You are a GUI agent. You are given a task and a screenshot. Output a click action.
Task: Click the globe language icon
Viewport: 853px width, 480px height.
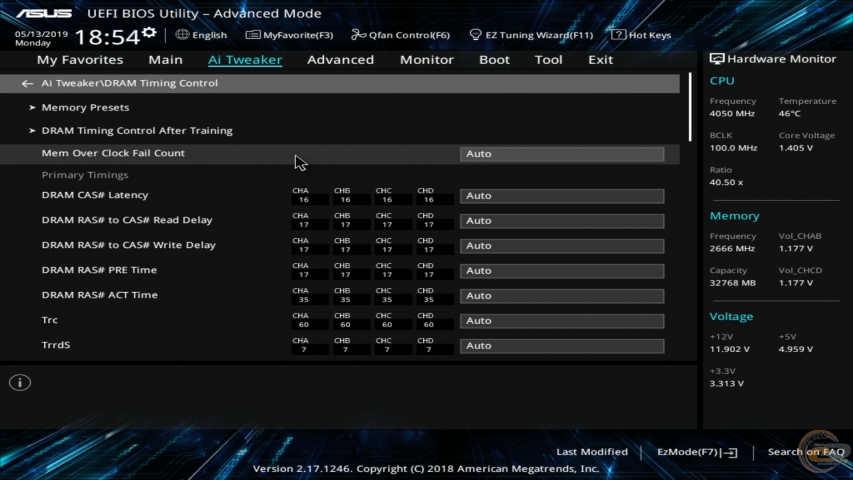point(182,35)
